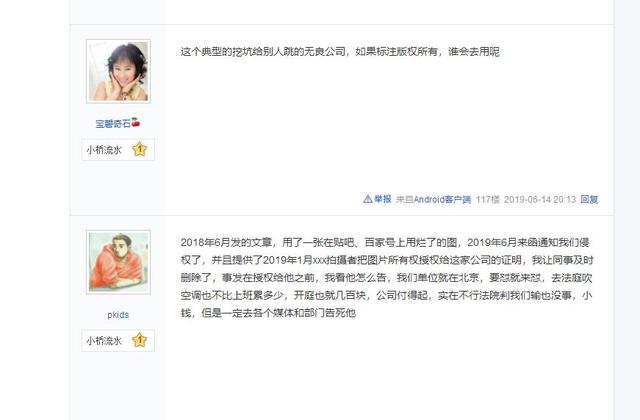Click 小桥流水 rank label under 宝馨奇石
This screenshot has width=640, height=420.
tap(104, 150)
